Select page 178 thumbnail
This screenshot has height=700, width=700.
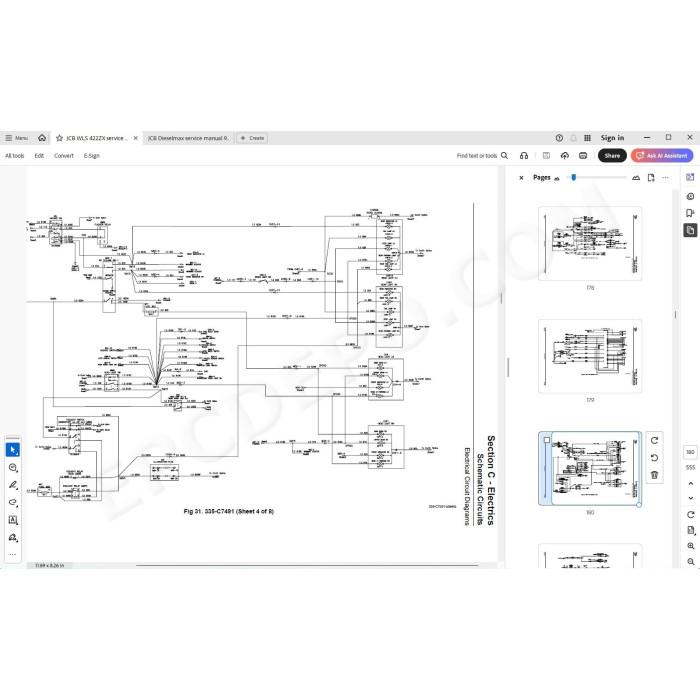click(x=590, y=244)
